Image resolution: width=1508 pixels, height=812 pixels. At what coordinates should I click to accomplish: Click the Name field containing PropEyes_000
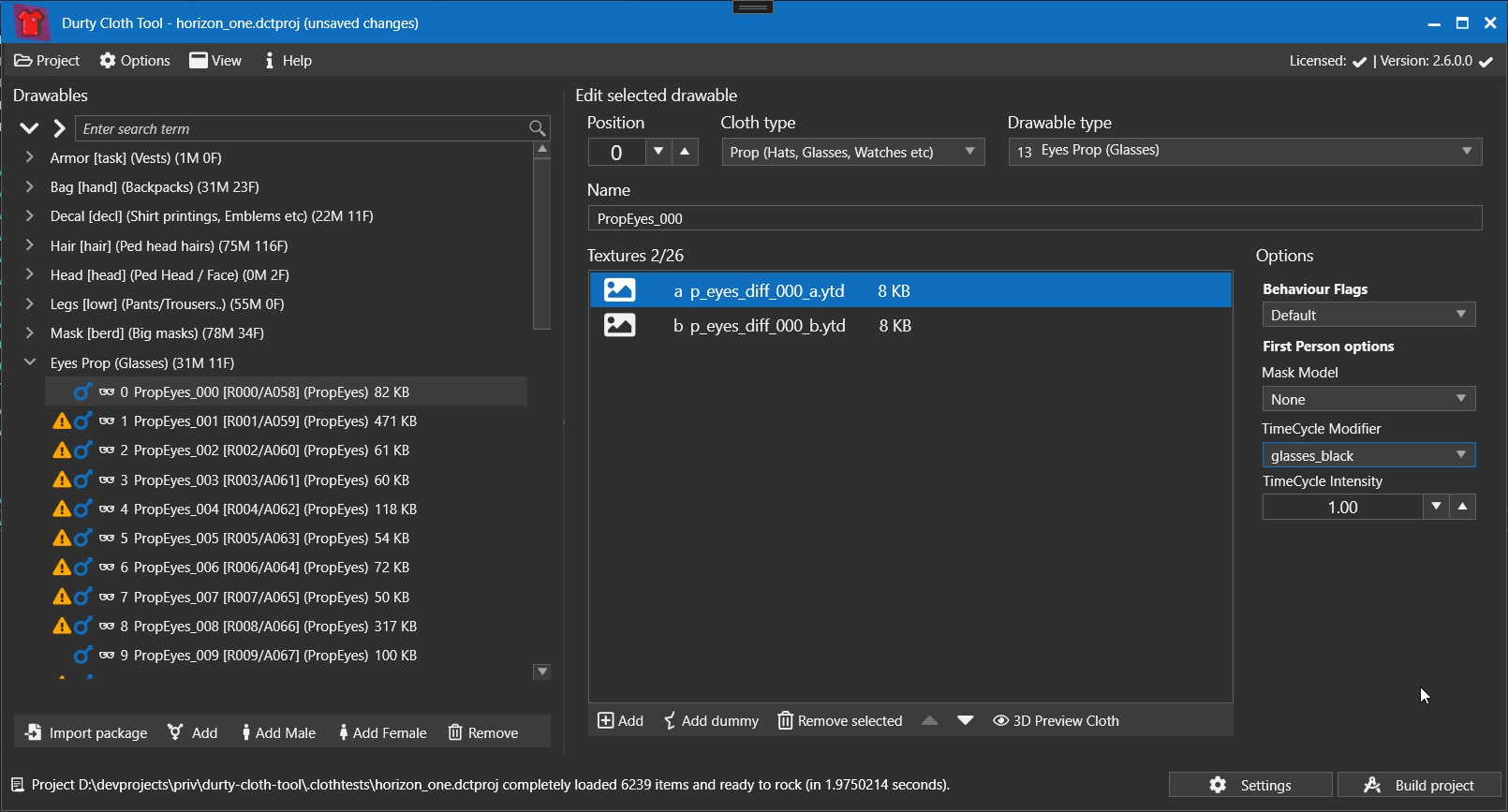click(x=1034, y=218)
